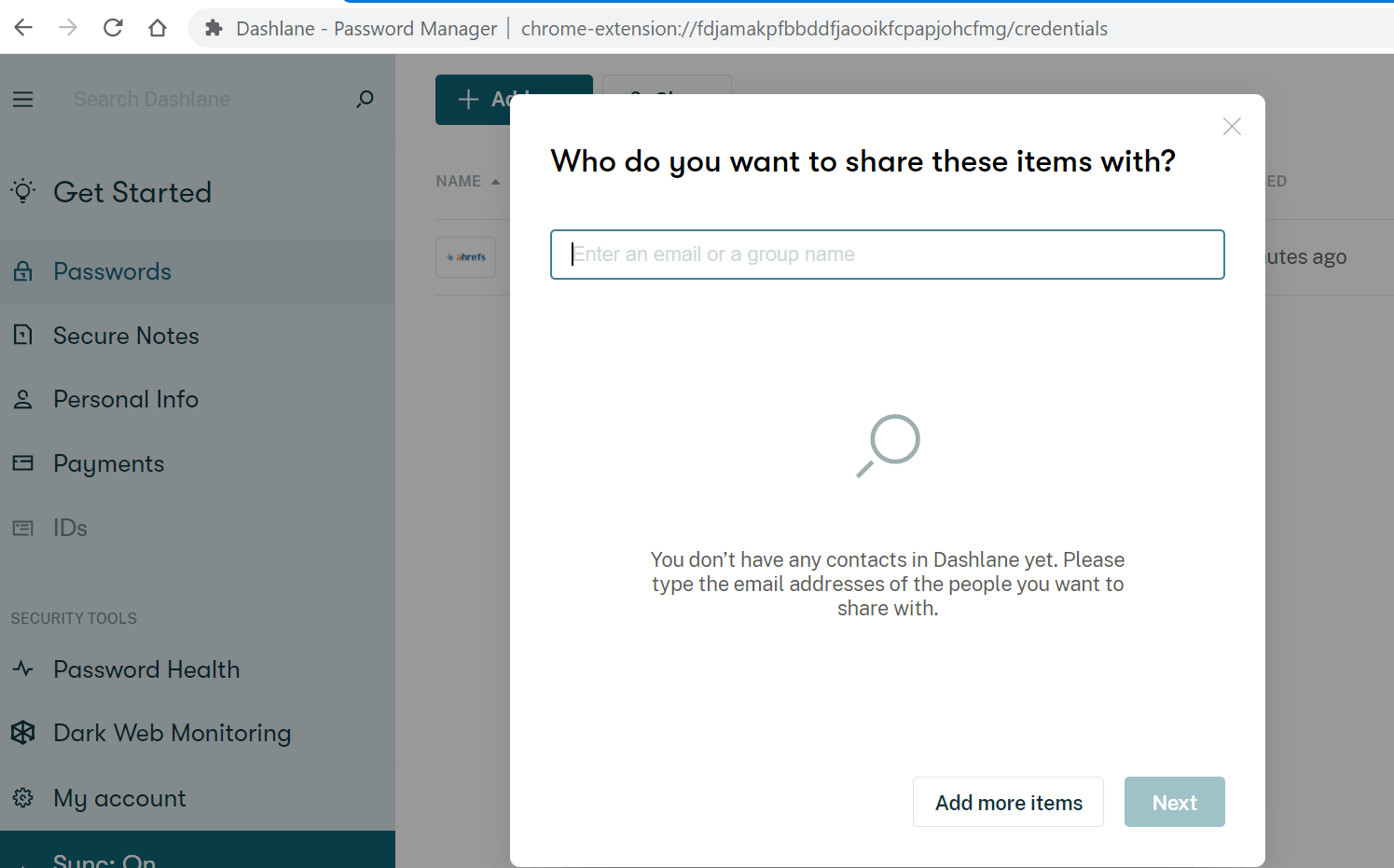
Task: Select the IDs icon in the sidebar
Action: tap(22, 527)
